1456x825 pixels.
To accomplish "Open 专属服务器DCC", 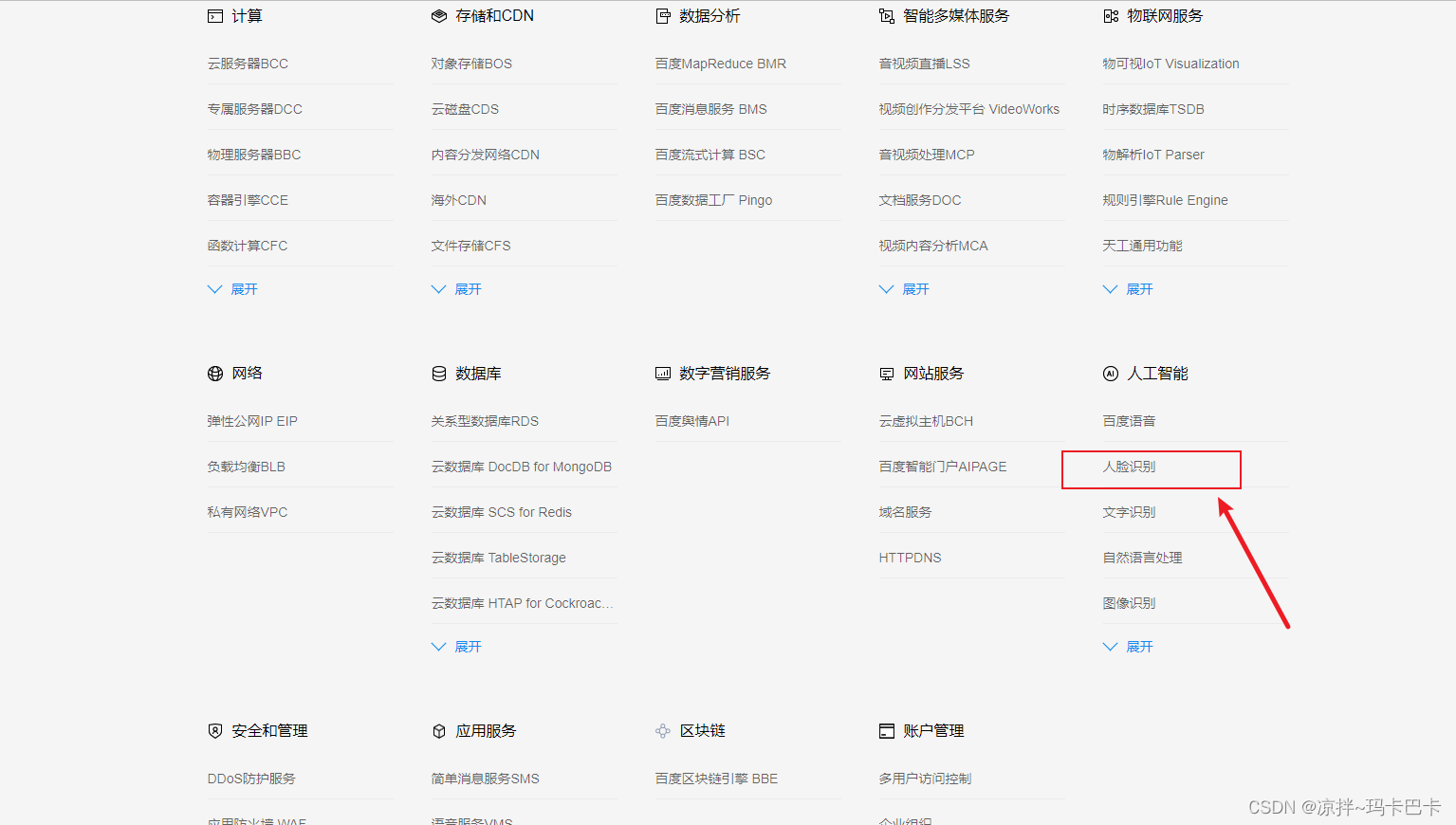I will [254, 109].
